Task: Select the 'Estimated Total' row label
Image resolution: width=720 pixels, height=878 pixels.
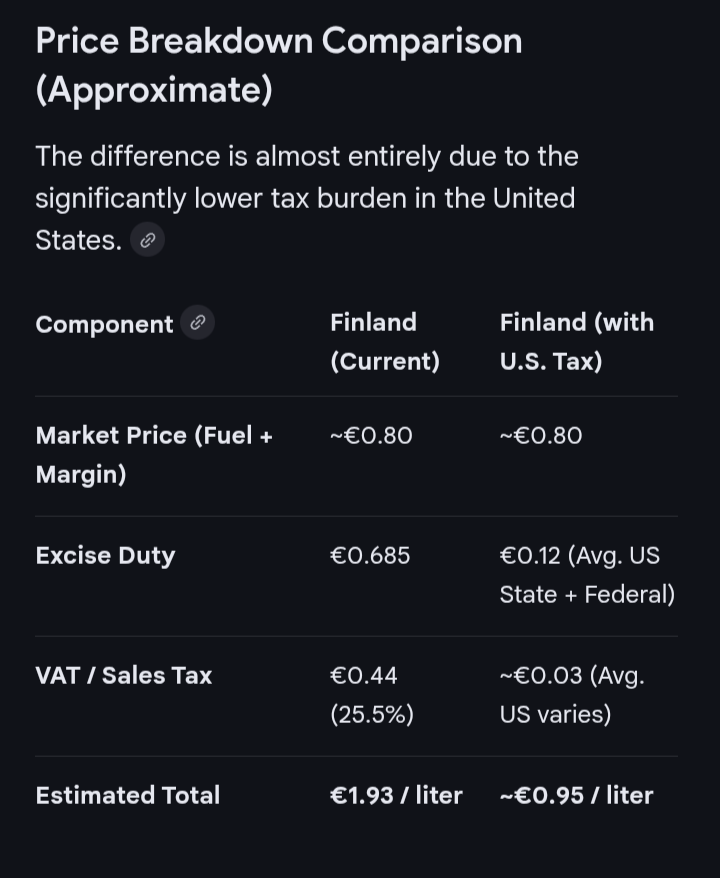Action: [x=128, y=795]
